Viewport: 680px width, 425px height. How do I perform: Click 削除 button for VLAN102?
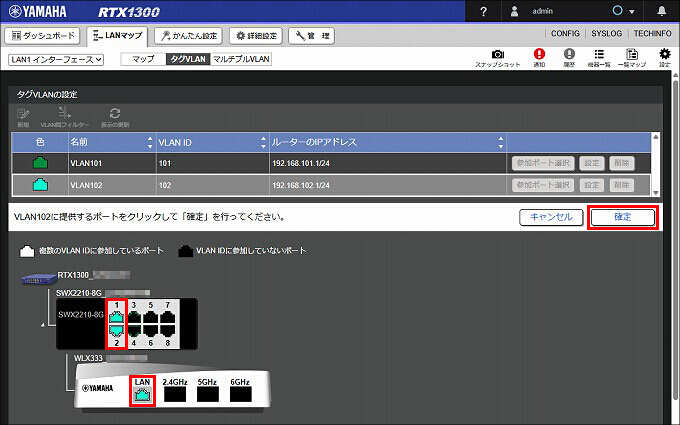click(621, 185)
